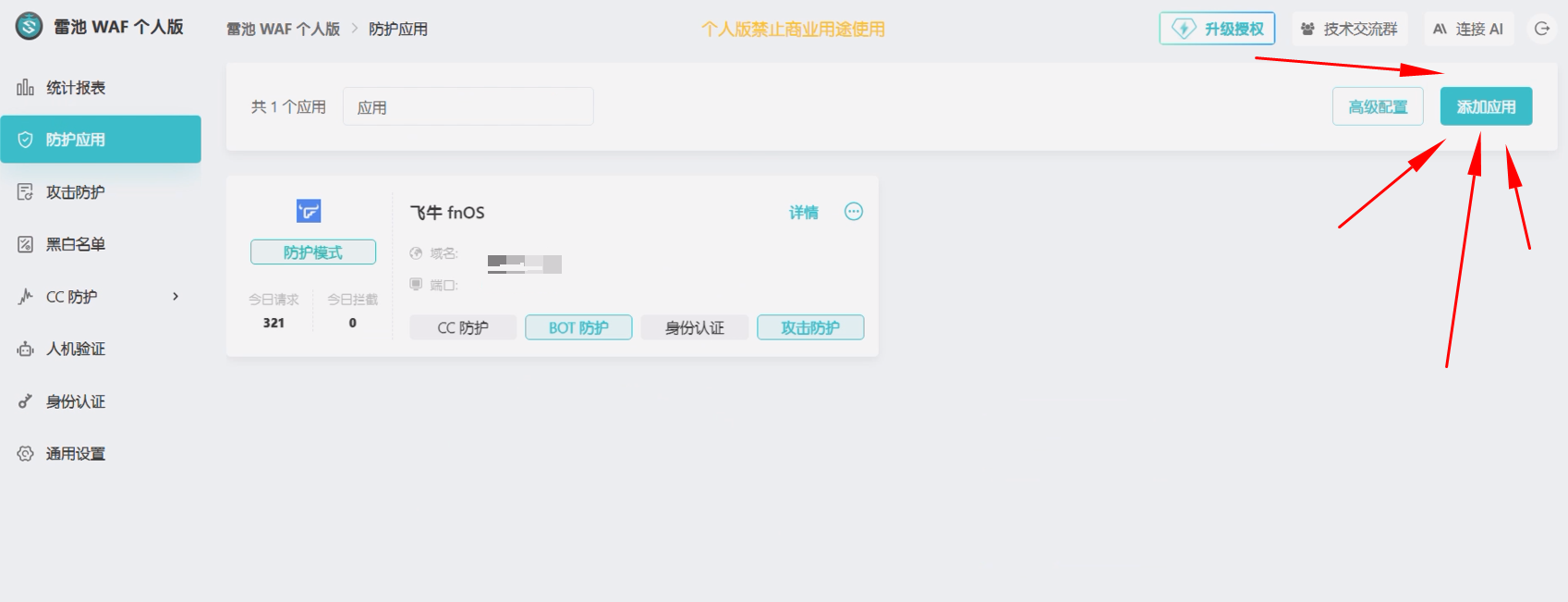Open 身份认证 in the sidebar
The image size is (1568, 602).
(x=101, y=401)
